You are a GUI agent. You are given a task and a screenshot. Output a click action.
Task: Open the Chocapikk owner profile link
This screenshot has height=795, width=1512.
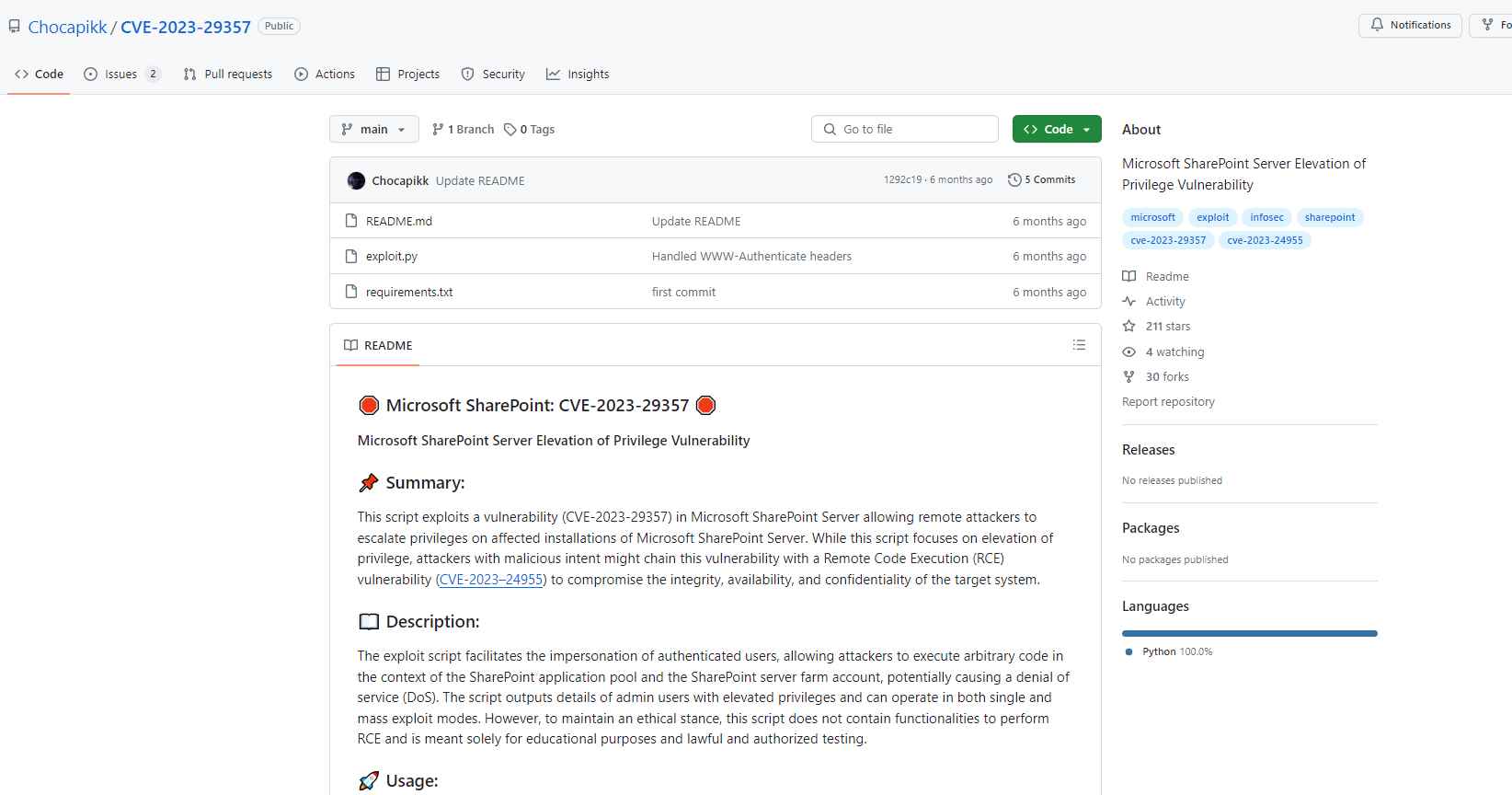tap(67, 27)
